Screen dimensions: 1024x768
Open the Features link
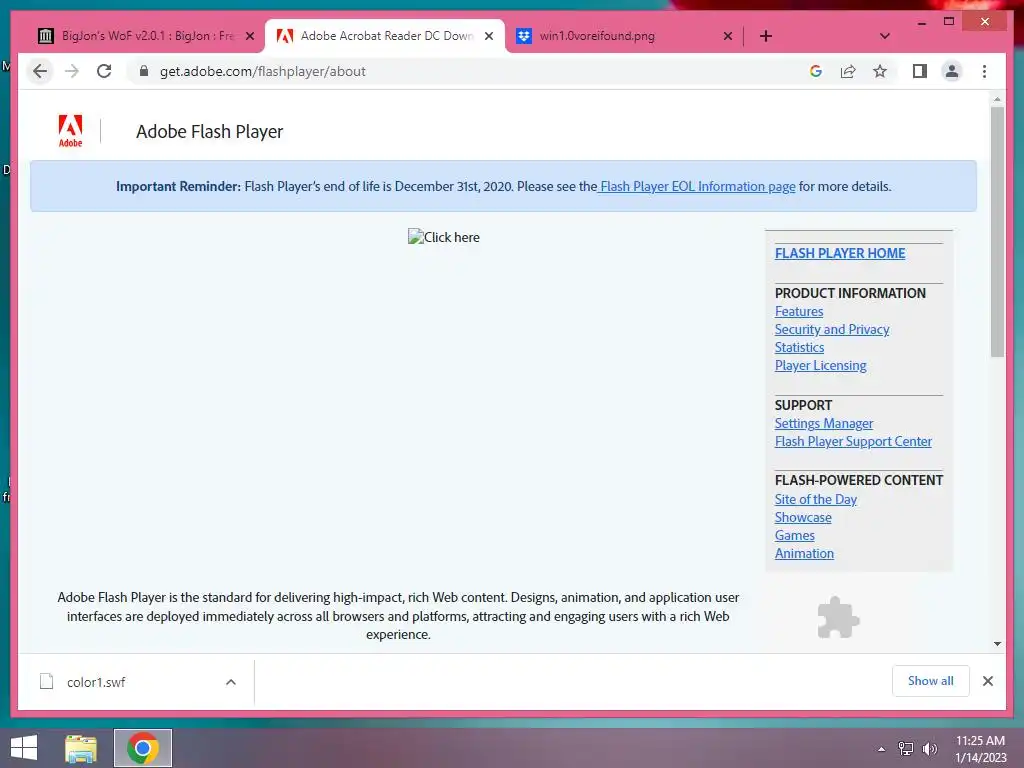pyautogui.click(x=799, y=312)
